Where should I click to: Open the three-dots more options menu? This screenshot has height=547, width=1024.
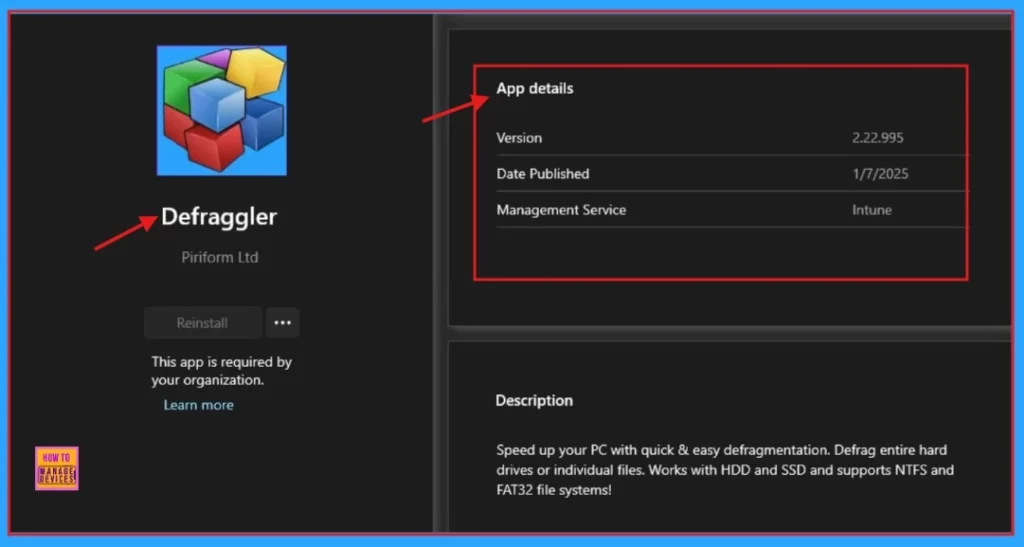(x=283, y=322)
